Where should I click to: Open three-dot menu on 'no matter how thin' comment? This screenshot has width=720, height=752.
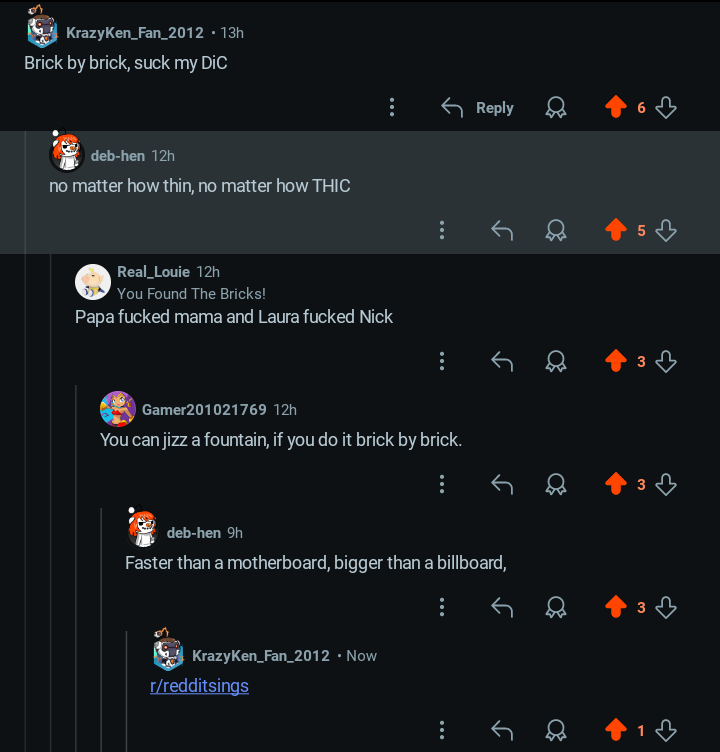point(442,230)
